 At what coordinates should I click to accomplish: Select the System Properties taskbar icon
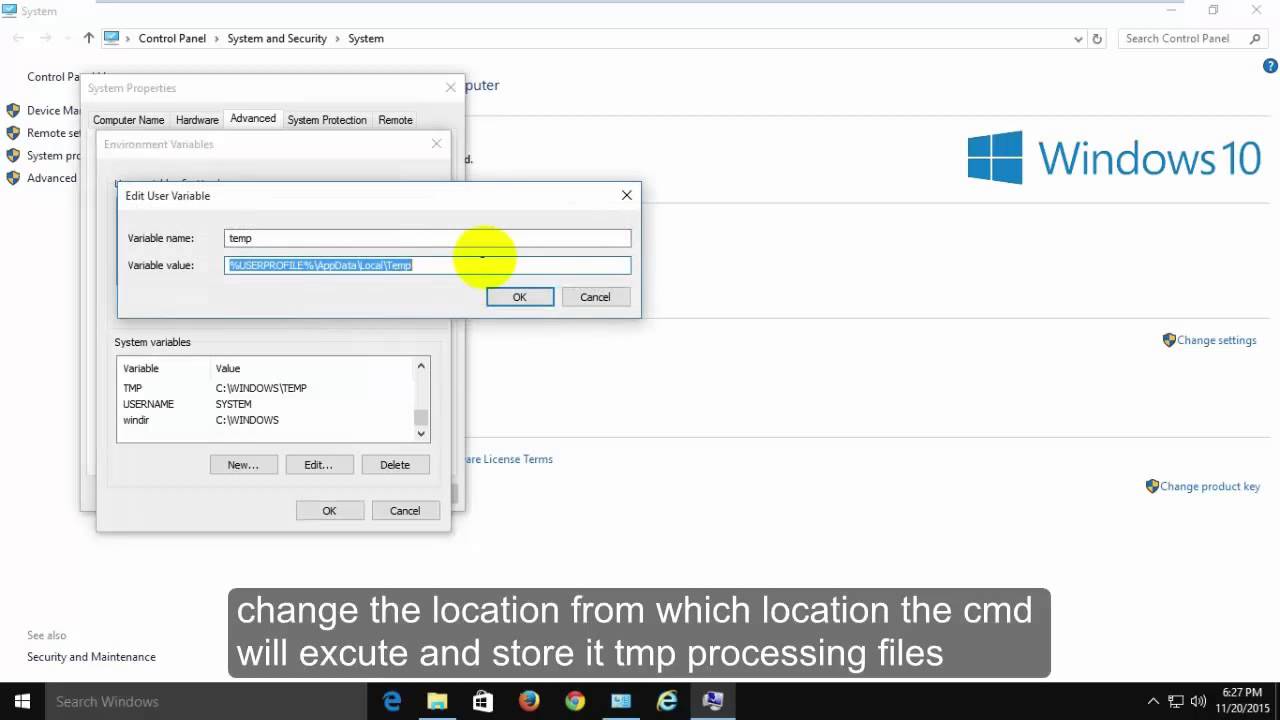[713, 701]
